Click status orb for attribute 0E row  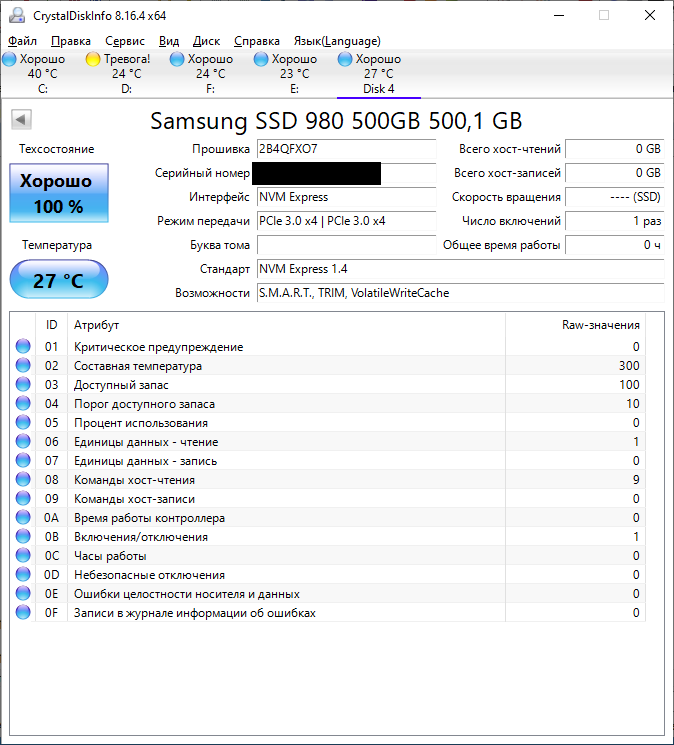(x=23, y=593)
